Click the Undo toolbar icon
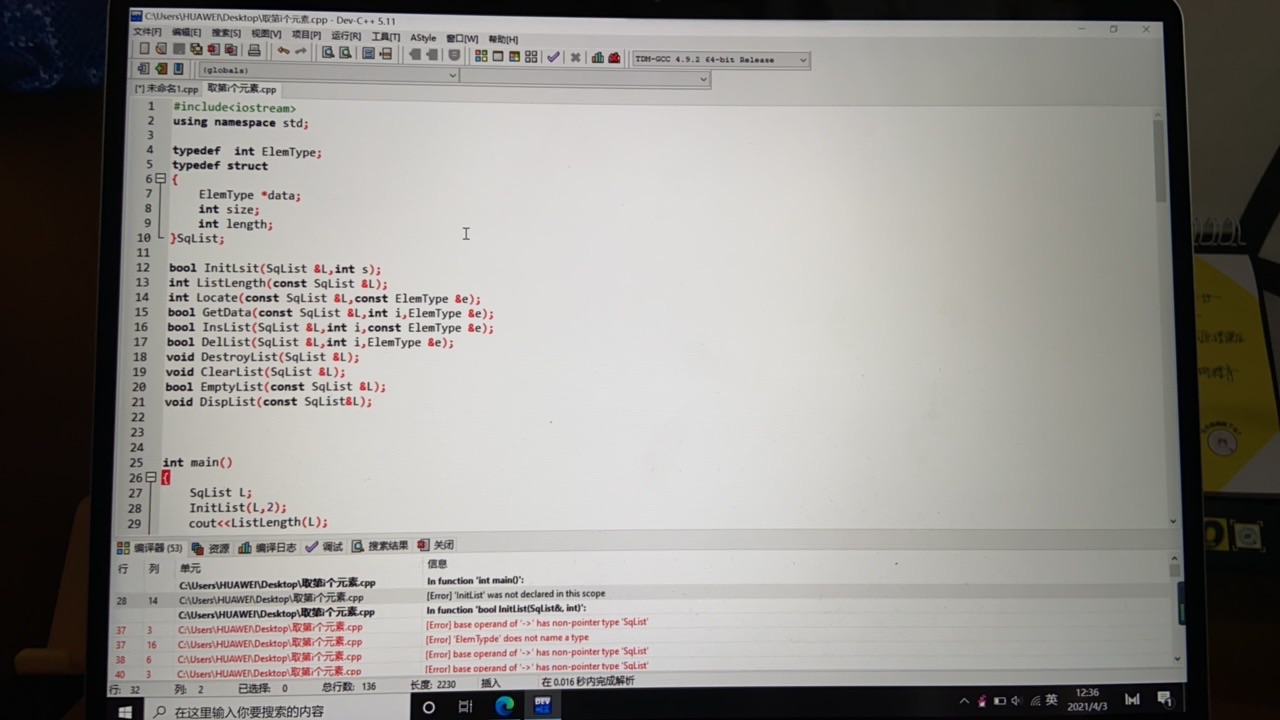 [x=283, y=50]
